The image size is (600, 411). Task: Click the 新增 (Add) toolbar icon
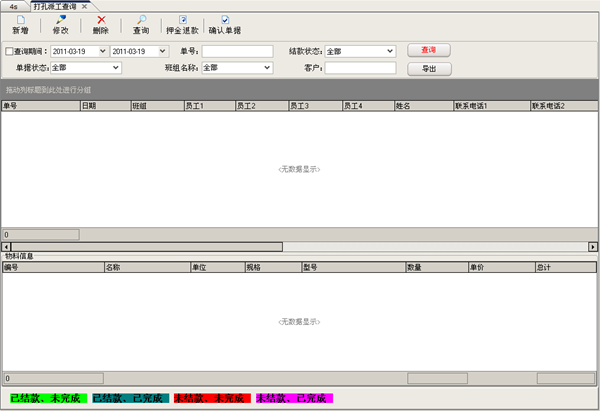point(20,20)
